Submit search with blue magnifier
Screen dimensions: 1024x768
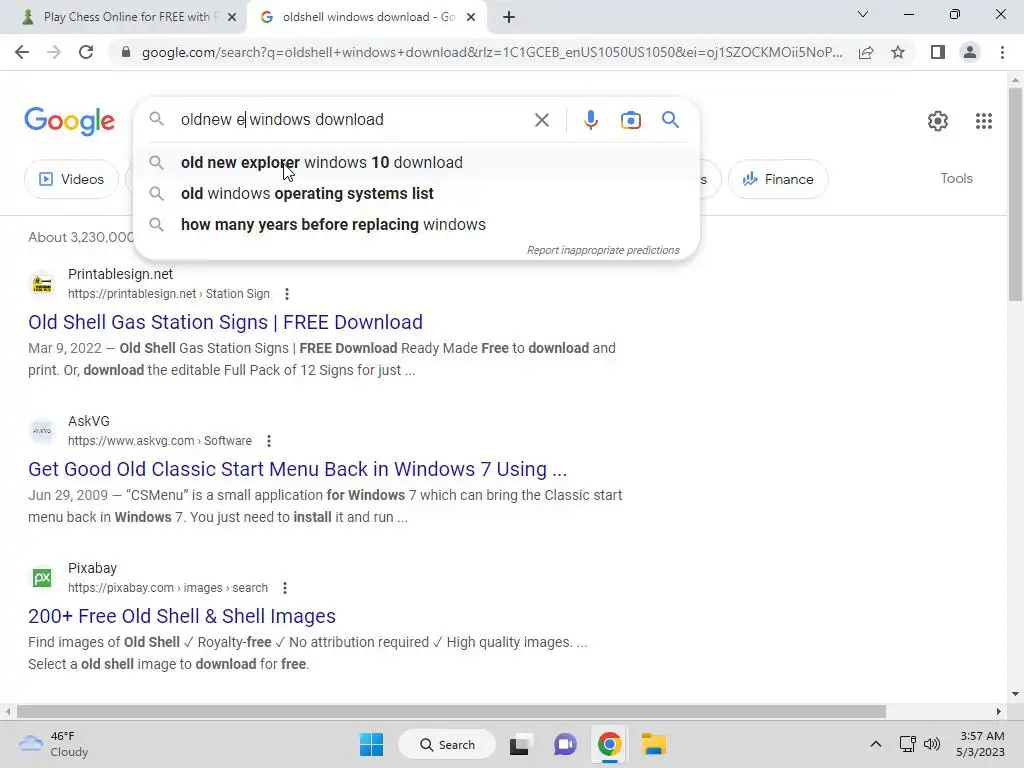[x=670, y=120]
